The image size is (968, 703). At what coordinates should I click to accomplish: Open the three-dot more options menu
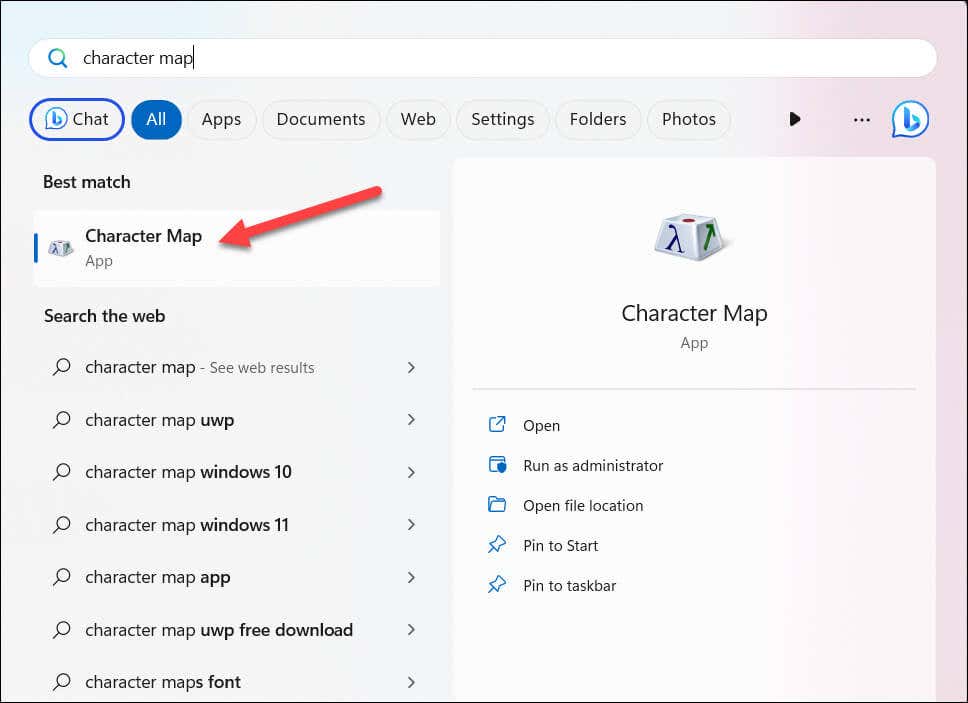[862, 120]
